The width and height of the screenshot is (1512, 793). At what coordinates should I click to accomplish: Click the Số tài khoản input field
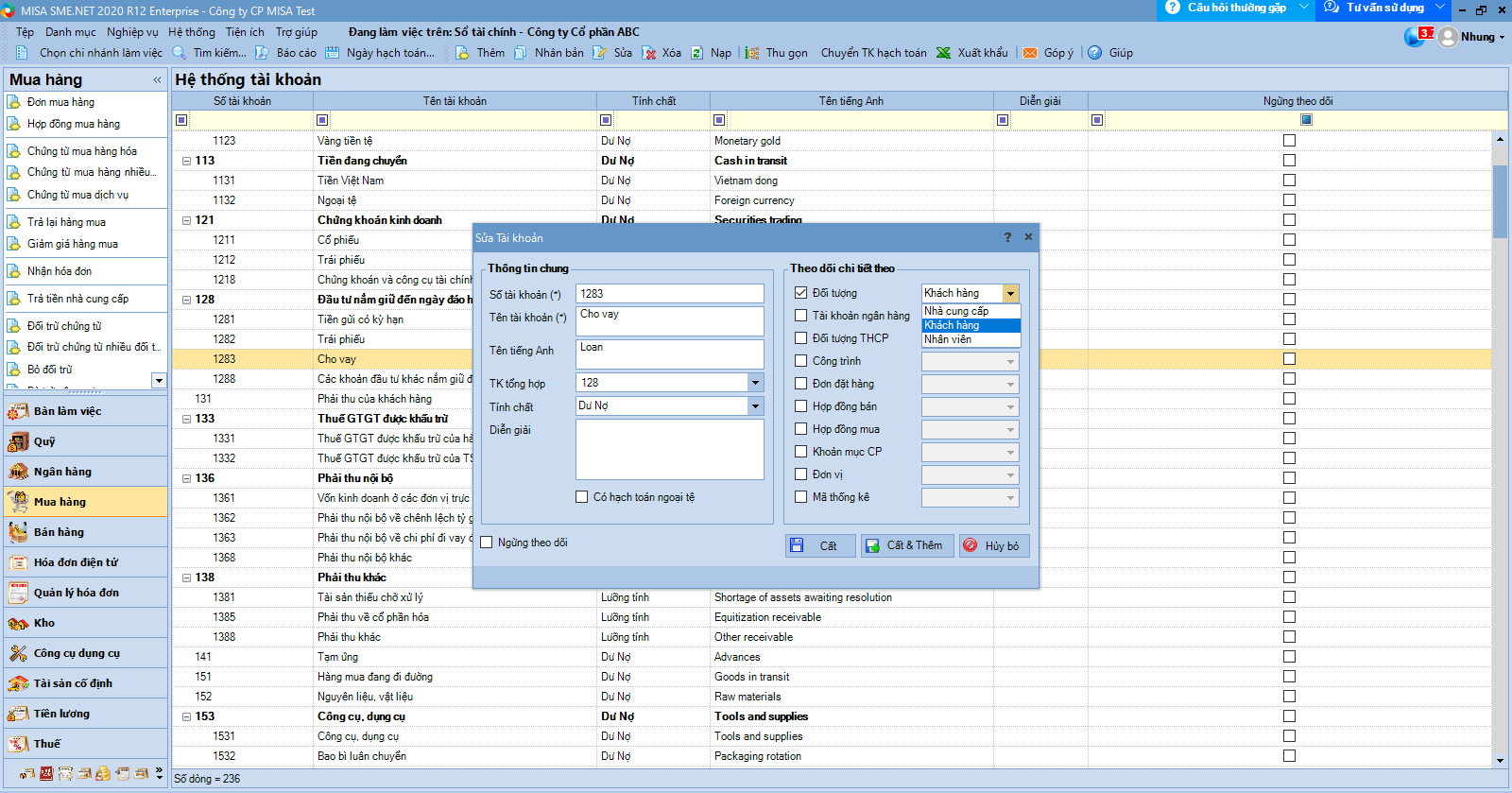[x=670, y=294]
